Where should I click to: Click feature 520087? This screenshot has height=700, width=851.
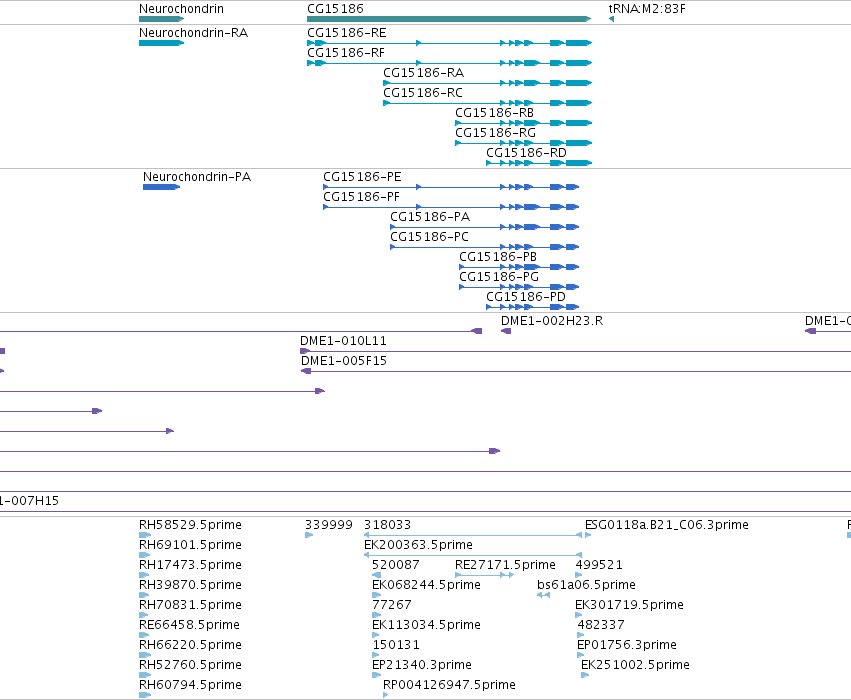396,565
